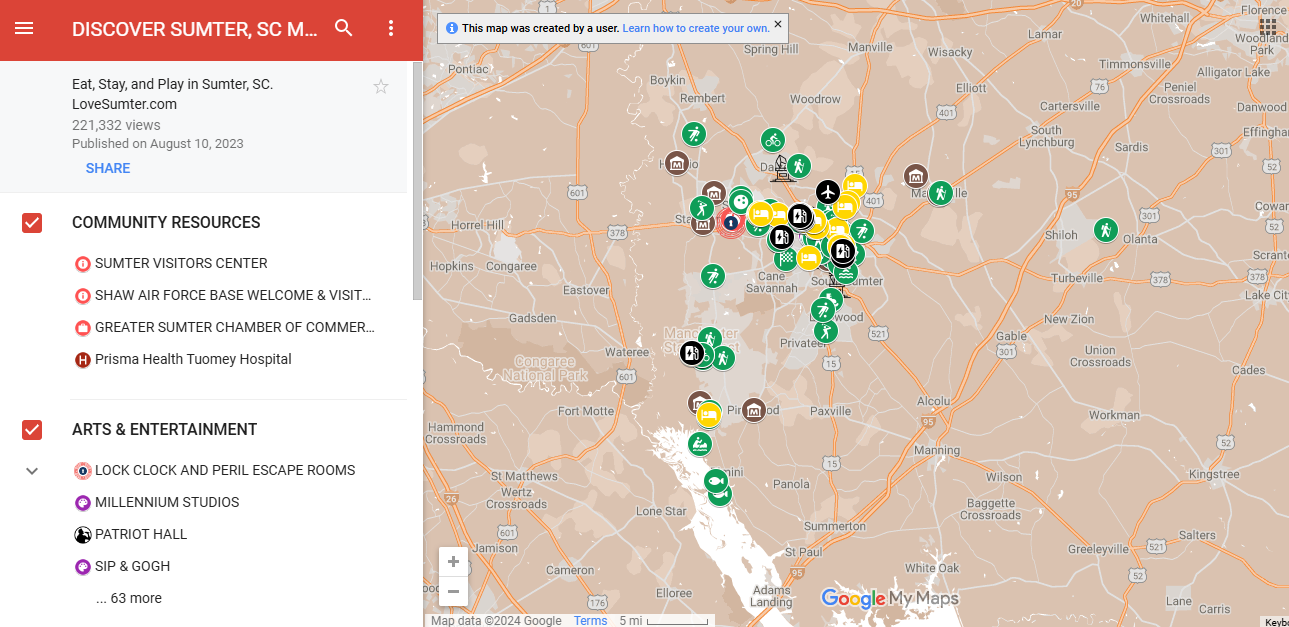The width and height of the screenshot is (1289, 627).
Task: Select the monument marker at Dalzell
Action: pos(781,168)
